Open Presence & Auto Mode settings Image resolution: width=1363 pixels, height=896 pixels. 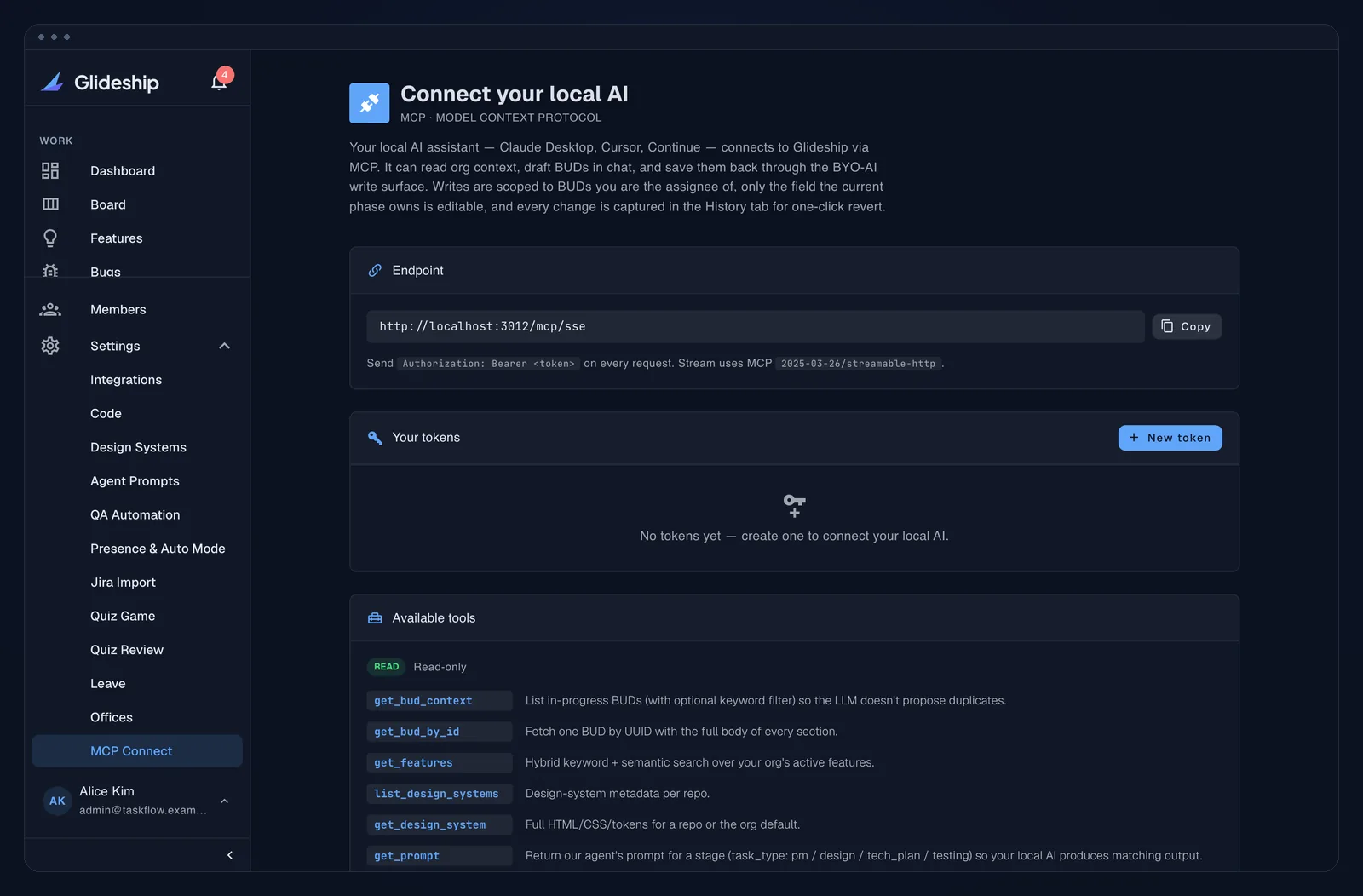158,549
